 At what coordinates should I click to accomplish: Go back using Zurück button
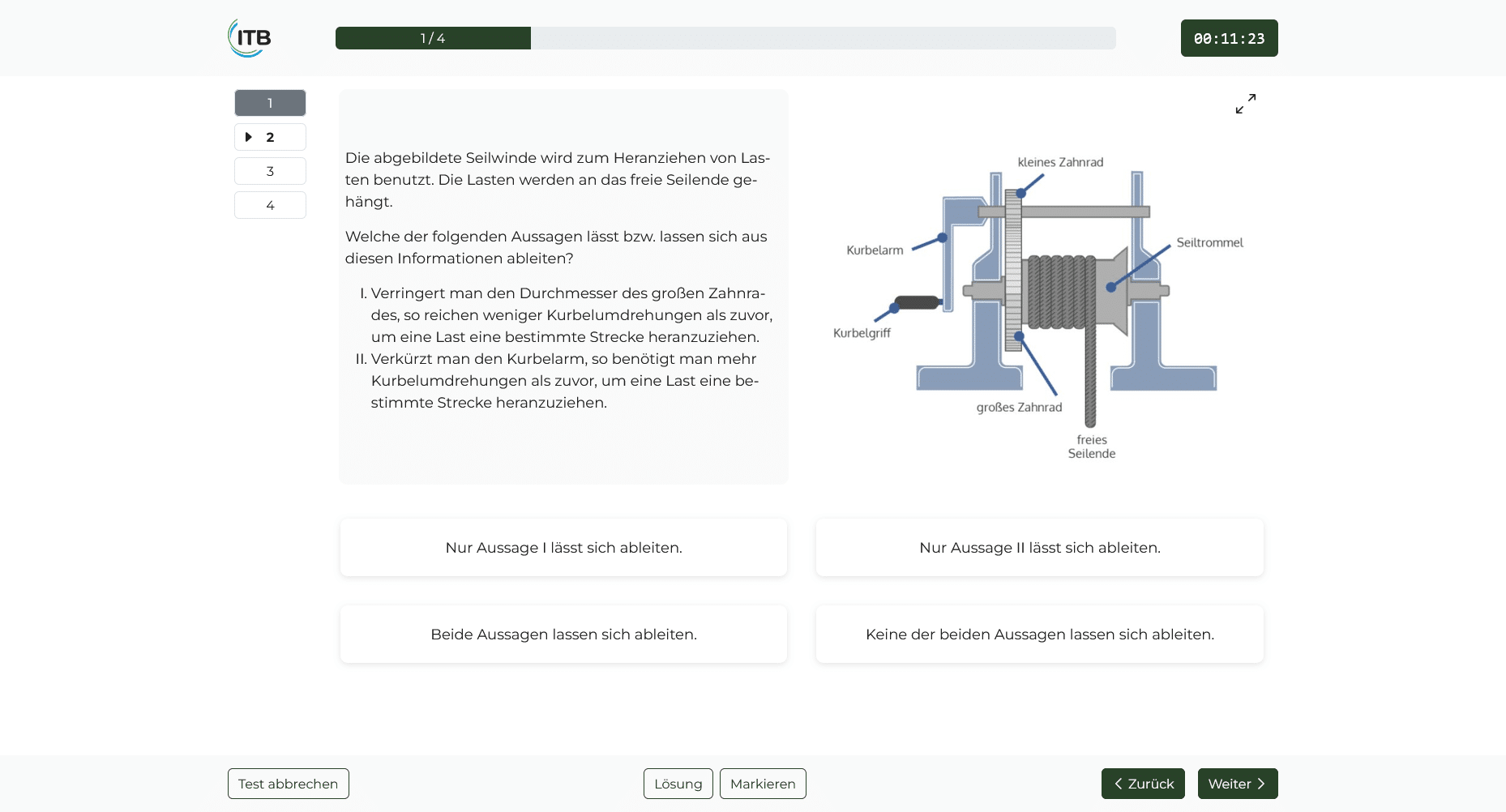[x=1143, y=784]
